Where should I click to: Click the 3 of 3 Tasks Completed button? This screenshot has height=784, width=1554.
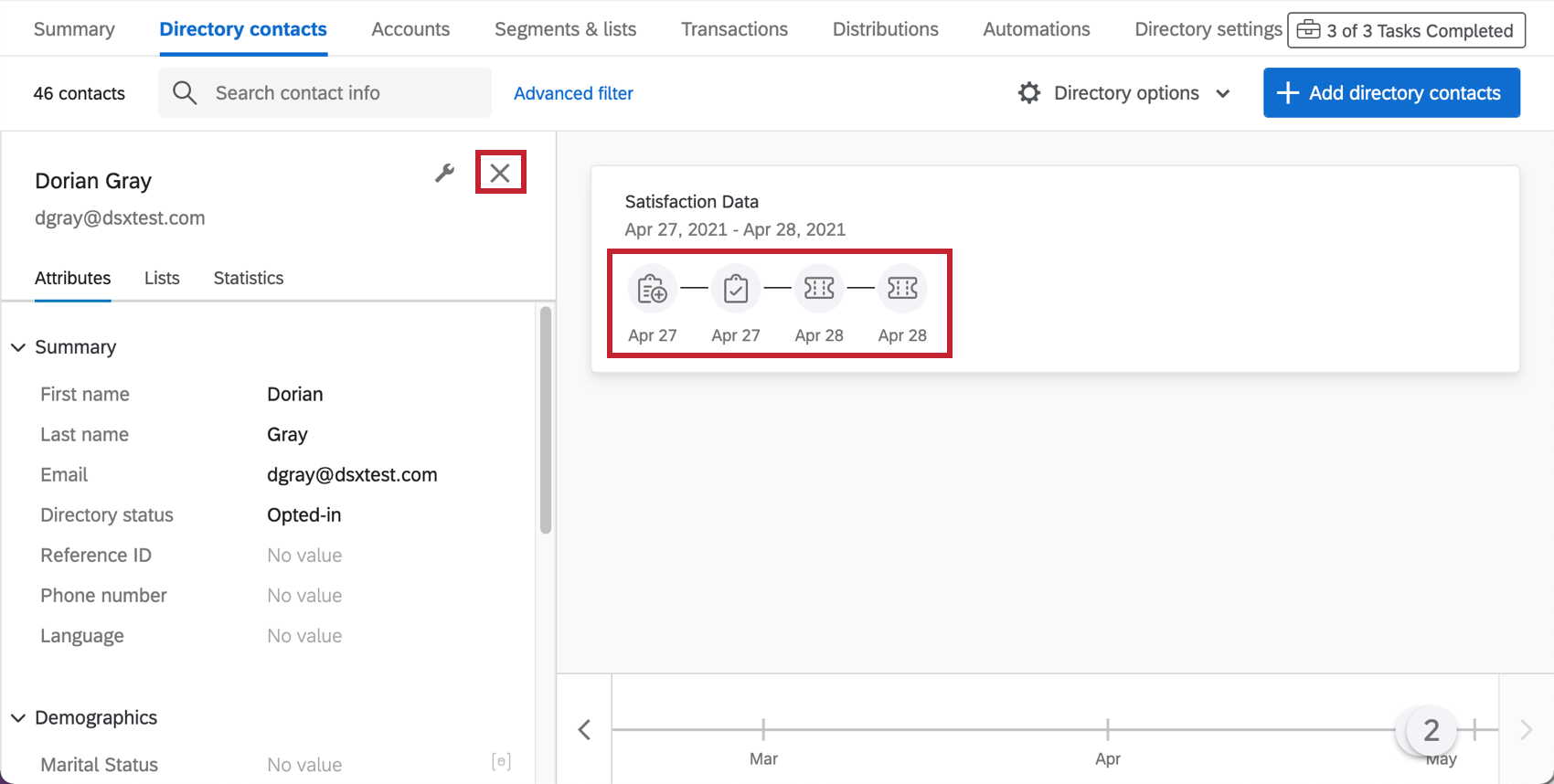pos(1406,30)
